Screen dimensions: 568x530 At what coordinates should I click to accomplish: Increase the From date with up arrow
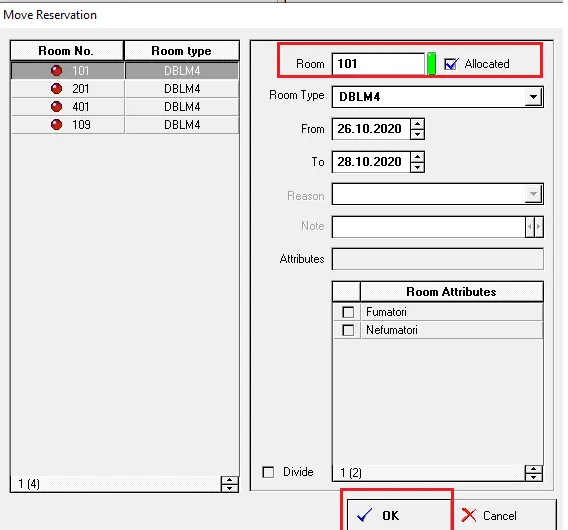pyautogui.click(x=417, y=124)
